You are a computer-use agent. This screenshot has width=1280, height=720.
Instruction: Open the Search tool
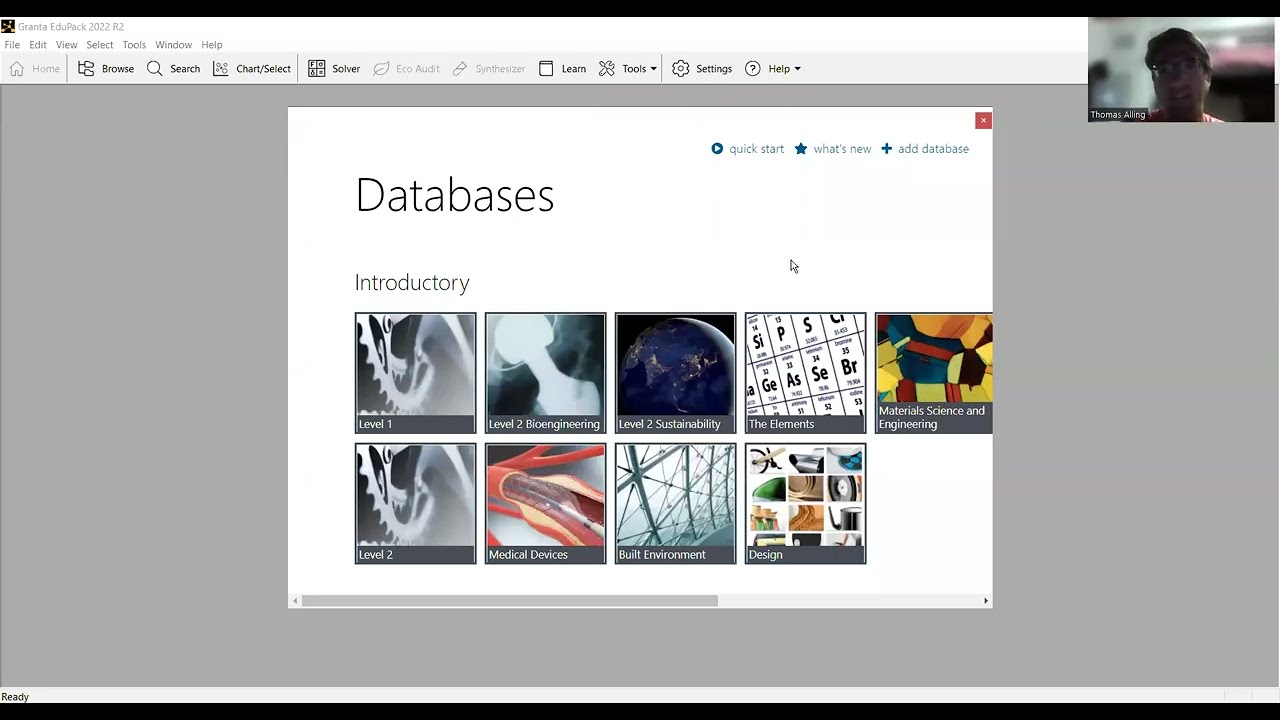tap(173, 69)
